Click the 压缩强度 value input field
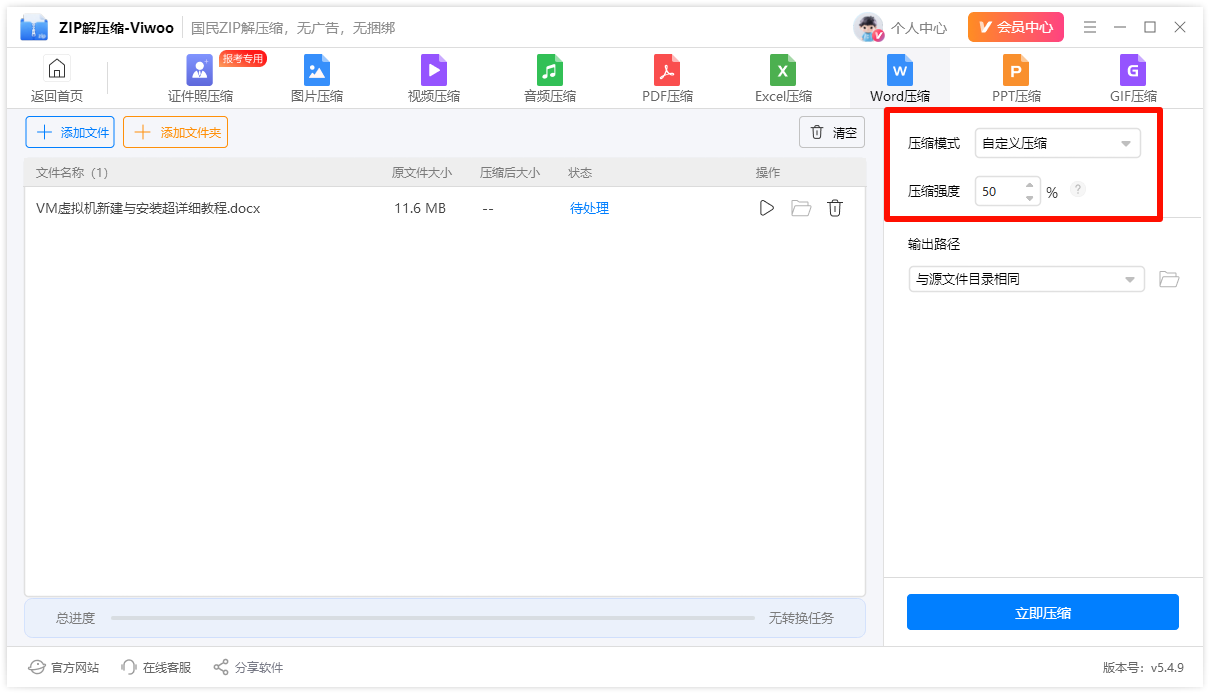The image size is (1210, 694). (998, 191)
